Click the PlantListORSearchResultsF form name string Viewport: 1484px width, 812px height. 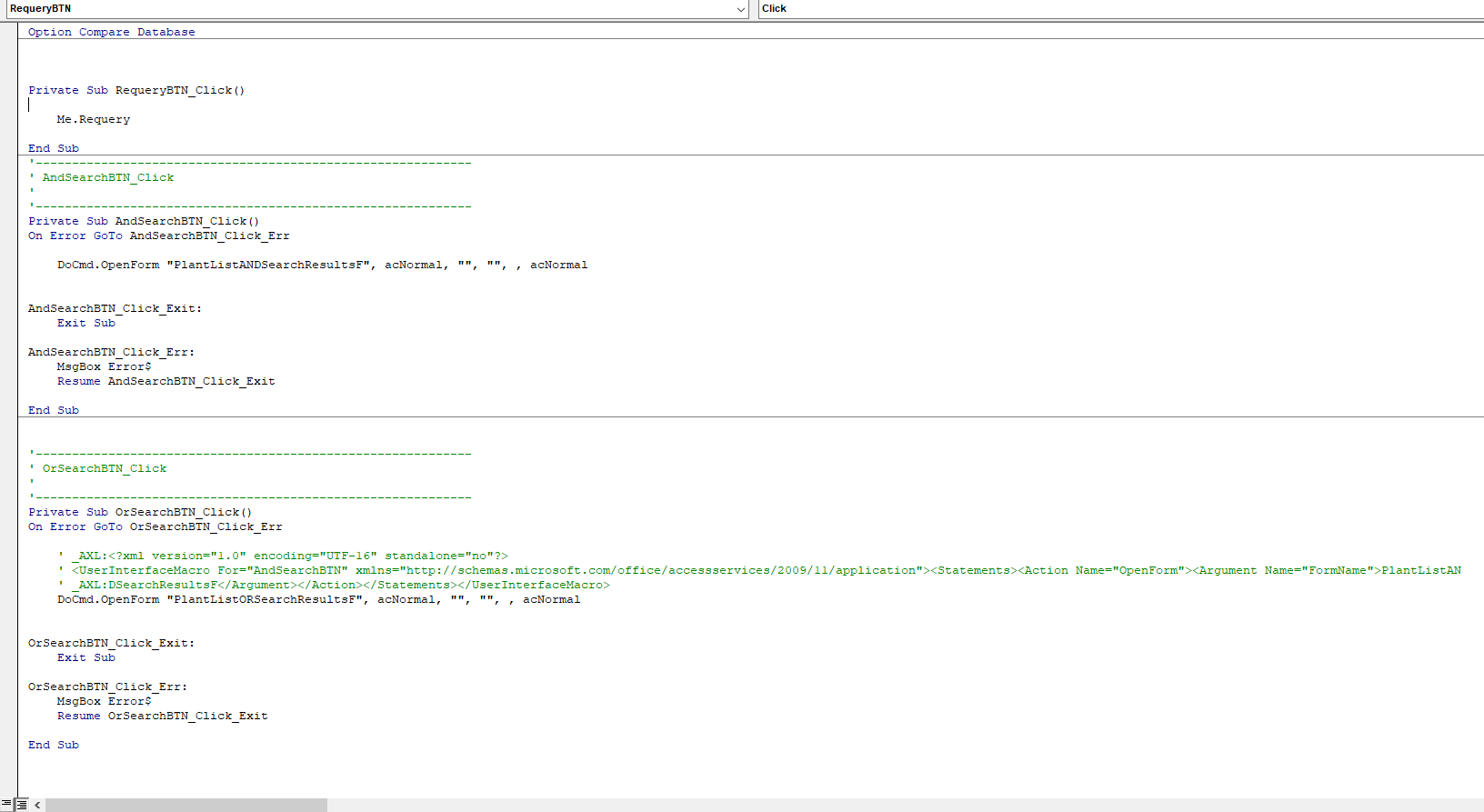click(x=265, y=599)
